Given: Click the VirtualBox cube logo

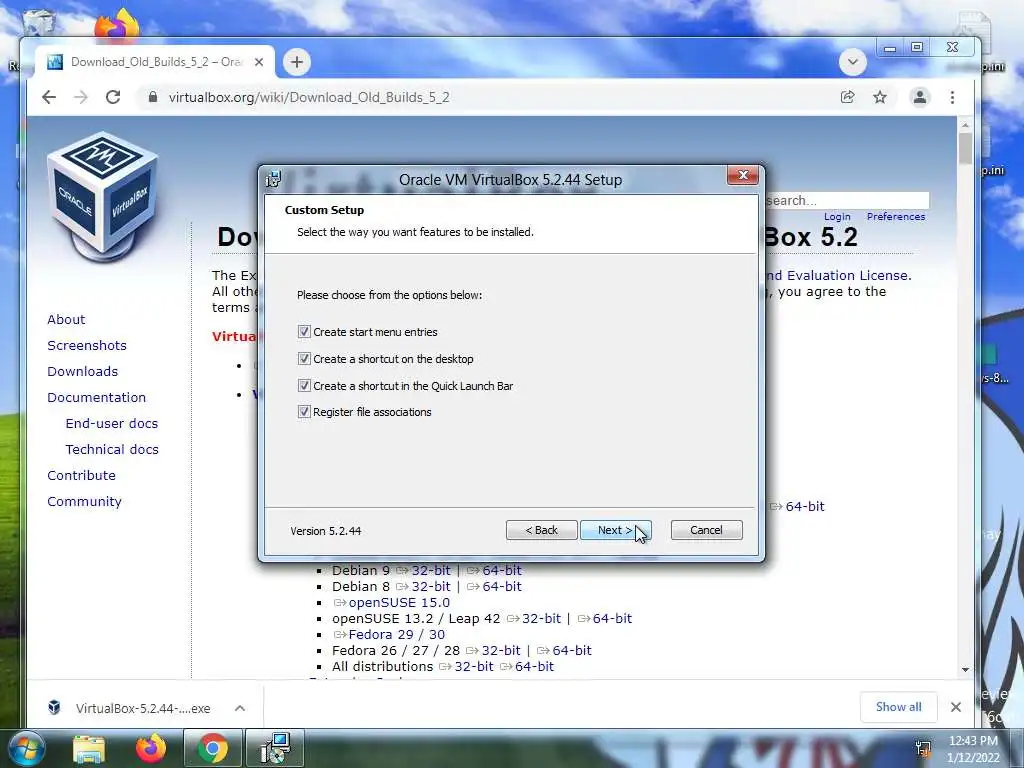Looking at the screenshot, I should pyautogui.click(x=103, y=196).
